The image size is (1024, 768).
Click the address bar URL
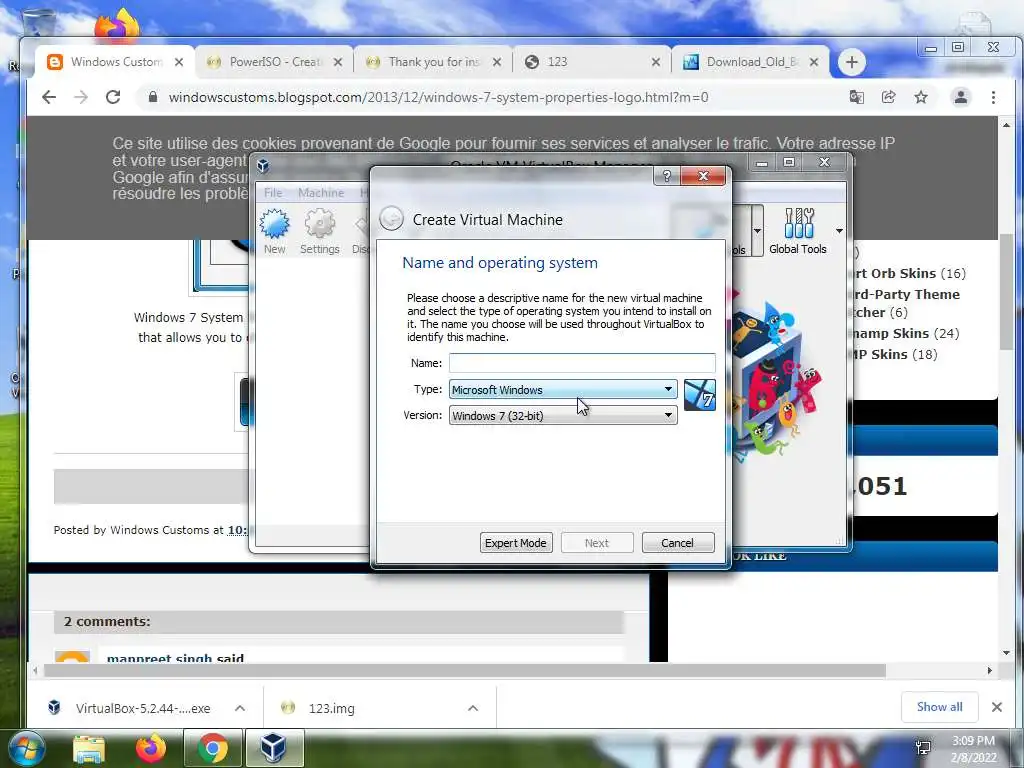pos(438,97)
